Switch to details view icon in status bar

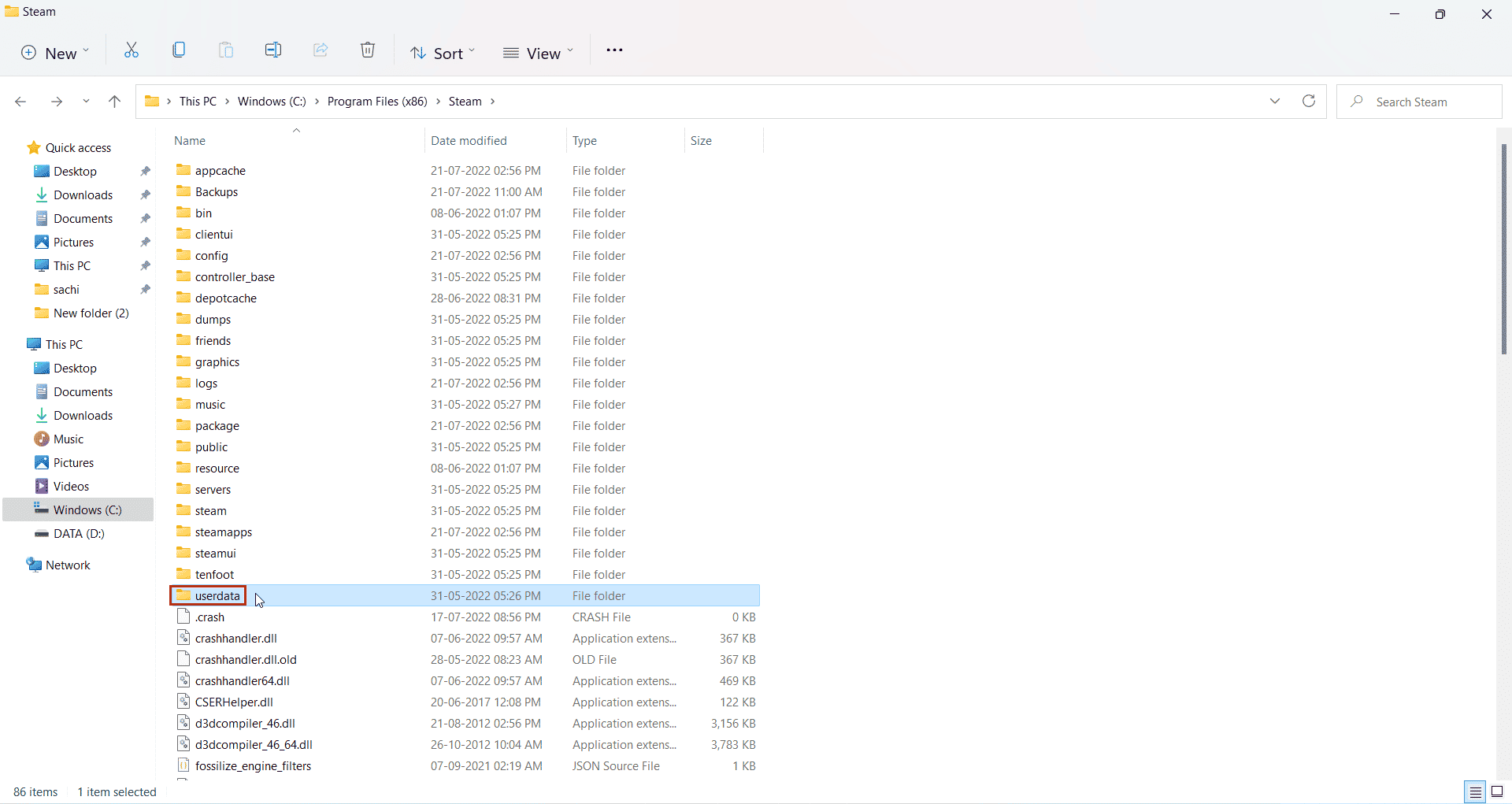click(x=1475, y=792)
